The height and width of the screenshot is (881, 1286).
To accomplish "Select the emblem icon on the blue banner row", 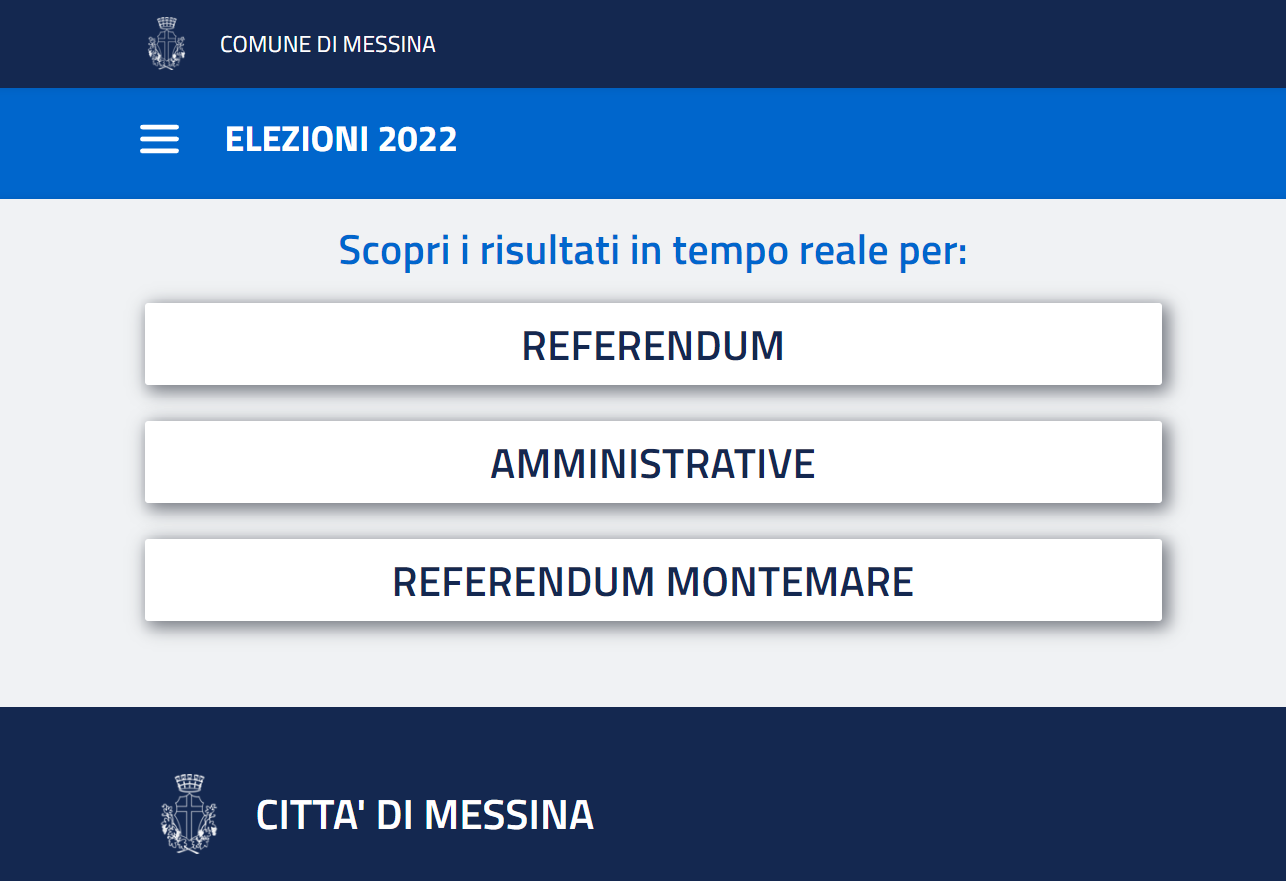I will pos(158,139).
